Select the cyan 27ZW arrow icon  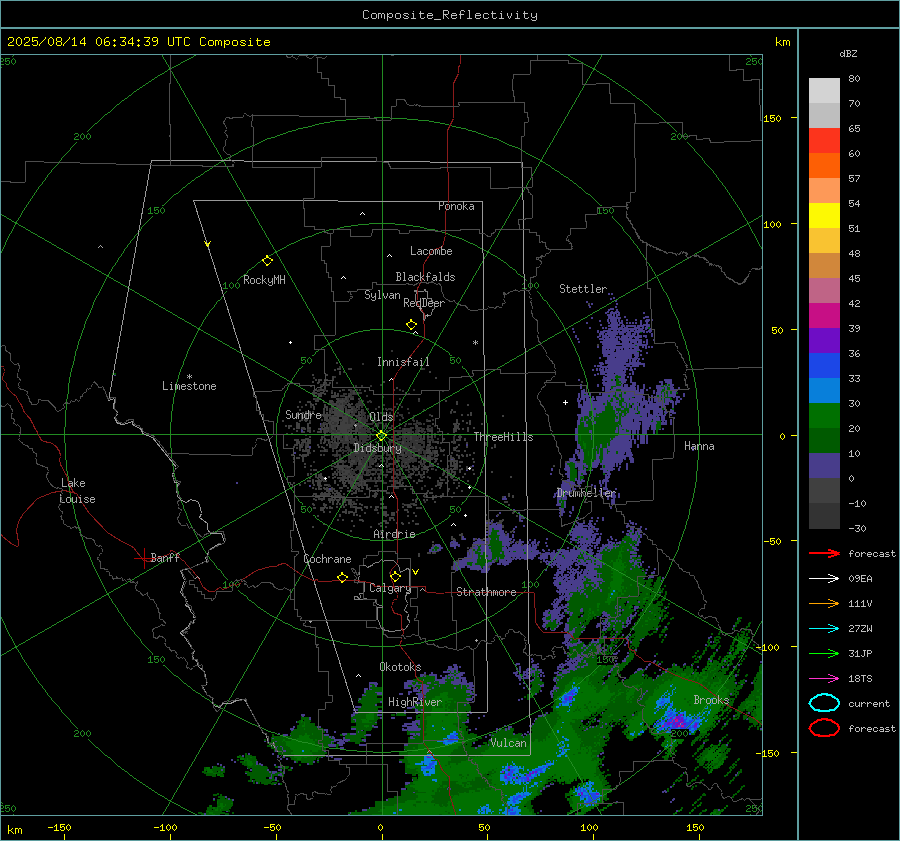coord(824,629)
